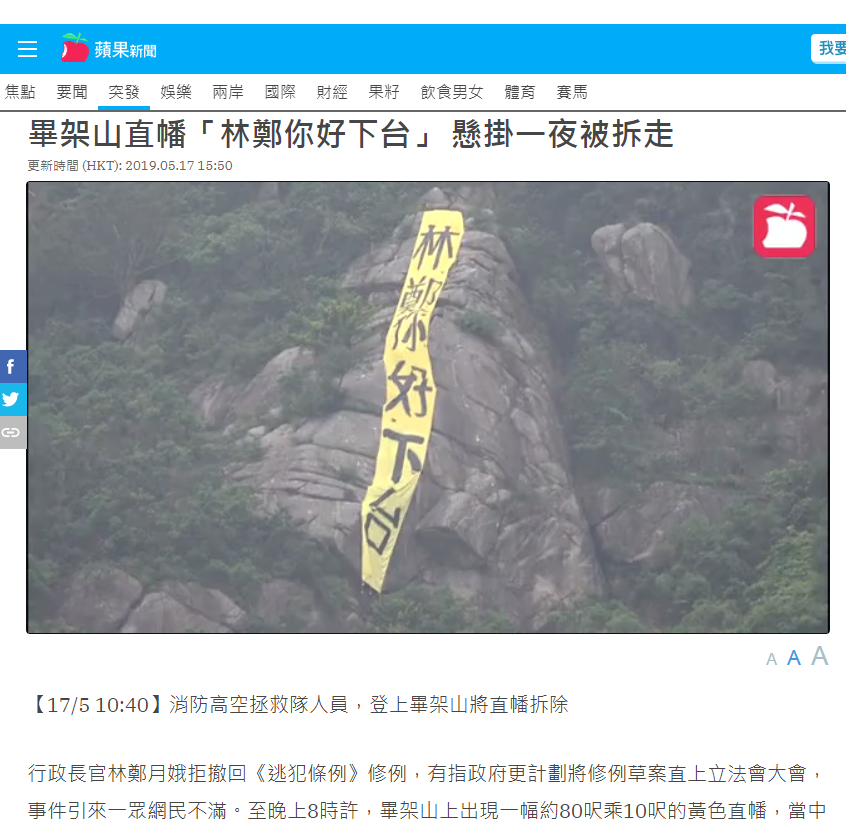The height and width of the screenshot is (828, 846).
Task: Click the 我要 button at top right
Action: 829,49
